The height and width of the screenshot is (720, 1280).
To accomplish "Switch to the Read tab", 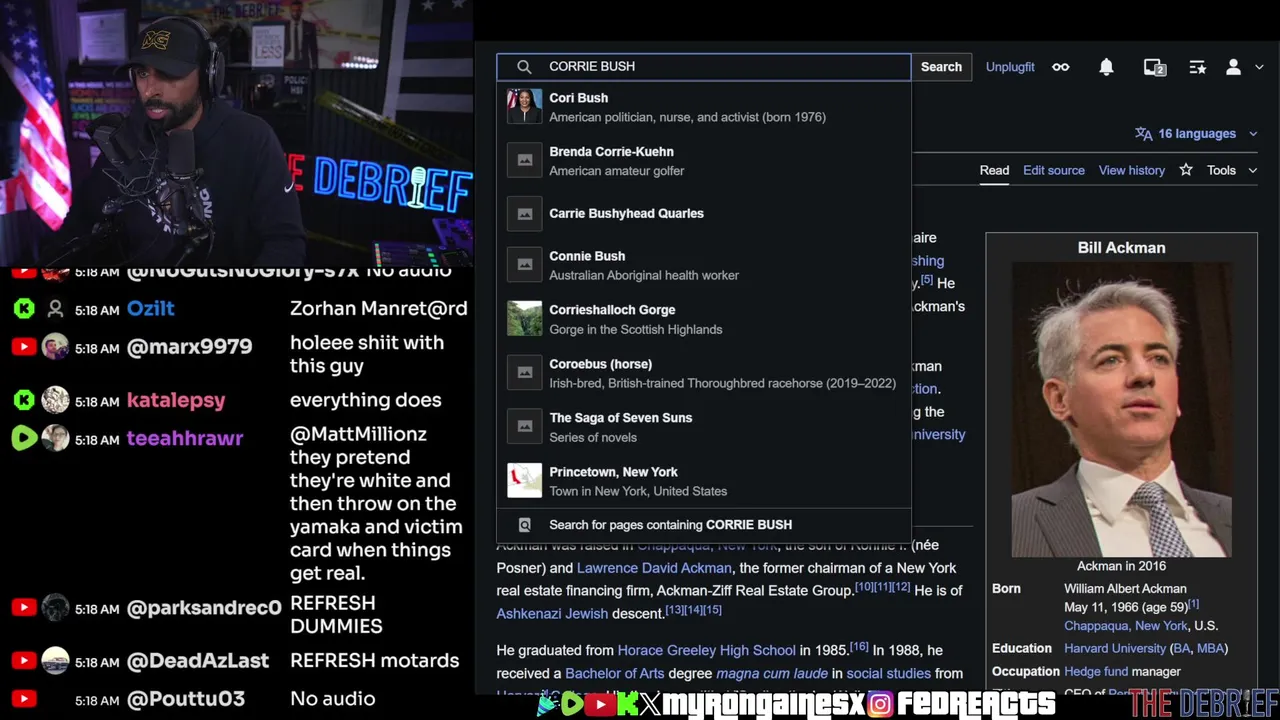I will pyautogui.click(x=994, y=170).
